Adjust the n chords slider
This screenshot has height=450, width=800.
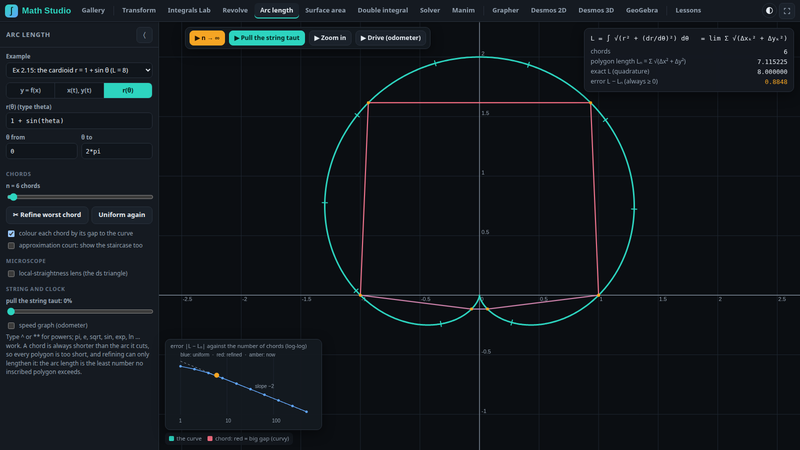pyautogui.click(x=80, y=197)
